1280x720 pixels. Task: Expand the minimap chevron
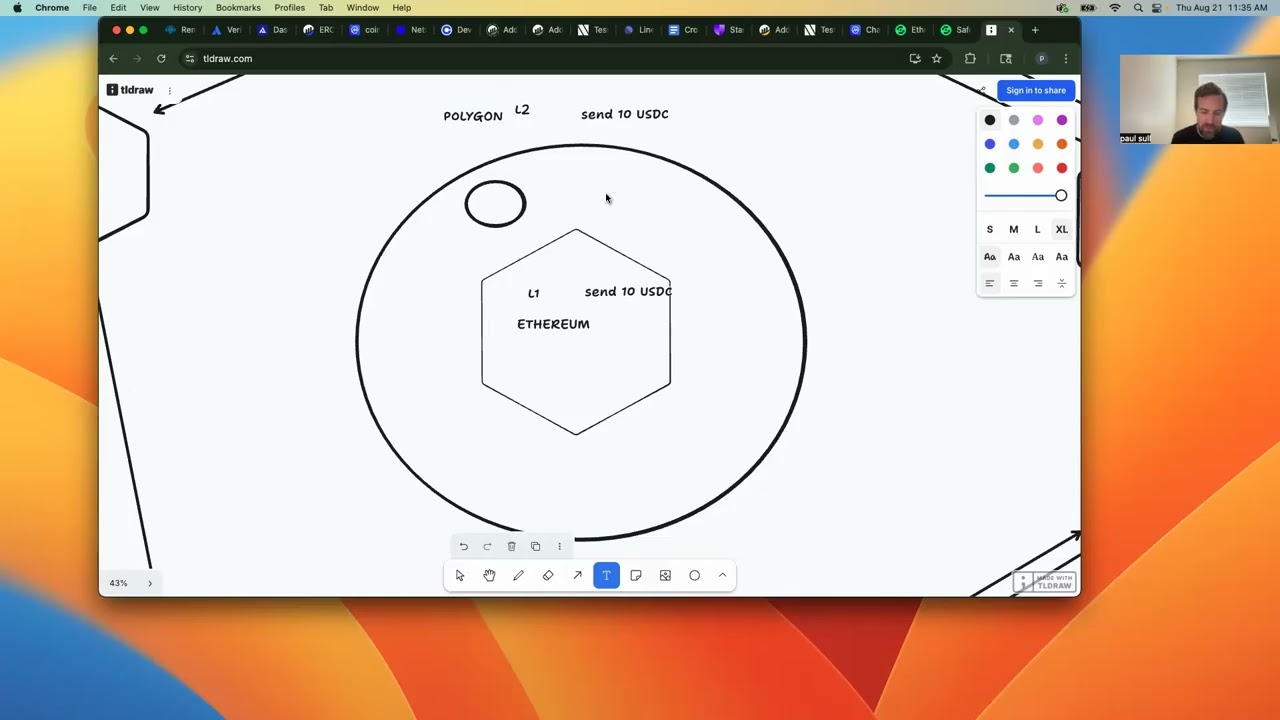tap(150, 583)
